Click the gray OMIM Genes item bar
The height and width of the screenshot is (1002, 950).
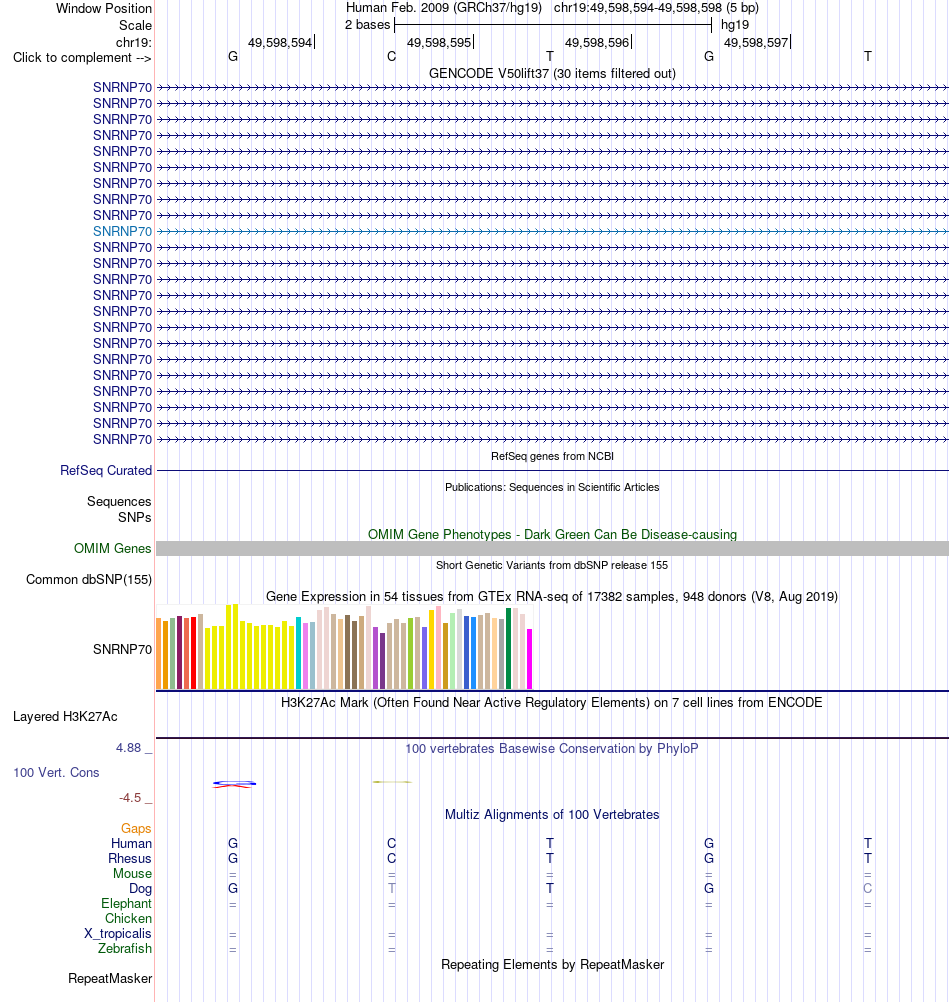coord(552,548)
